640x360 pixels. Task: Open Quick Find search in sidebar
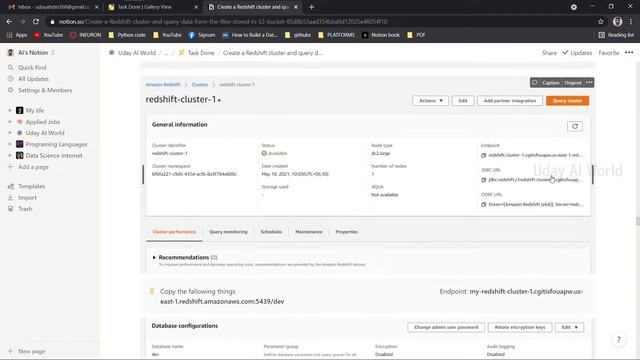(32, 67)
